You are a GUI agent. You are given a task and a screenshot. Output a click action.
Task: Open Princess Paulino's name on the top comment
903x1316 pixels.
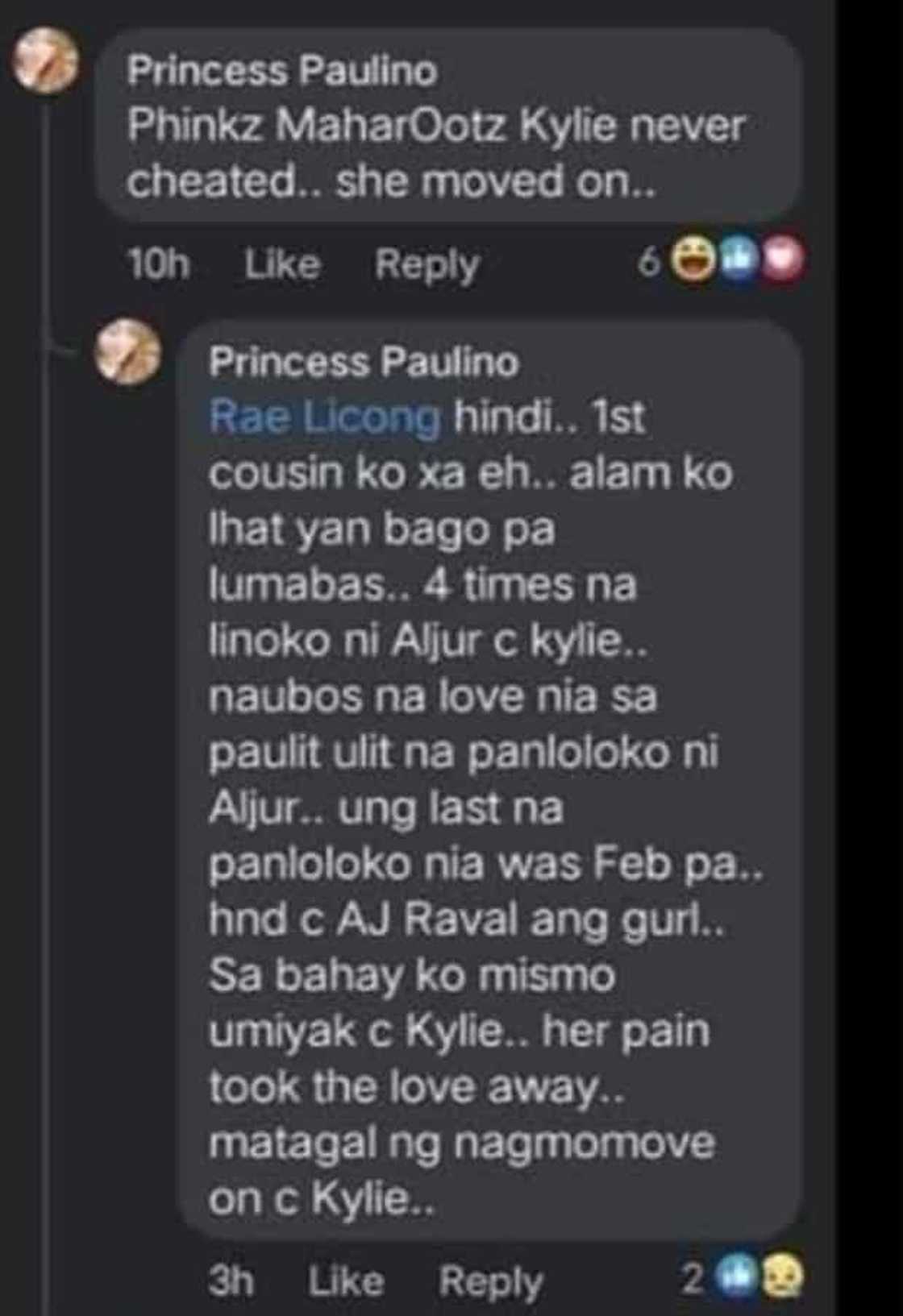coord(281,70)
